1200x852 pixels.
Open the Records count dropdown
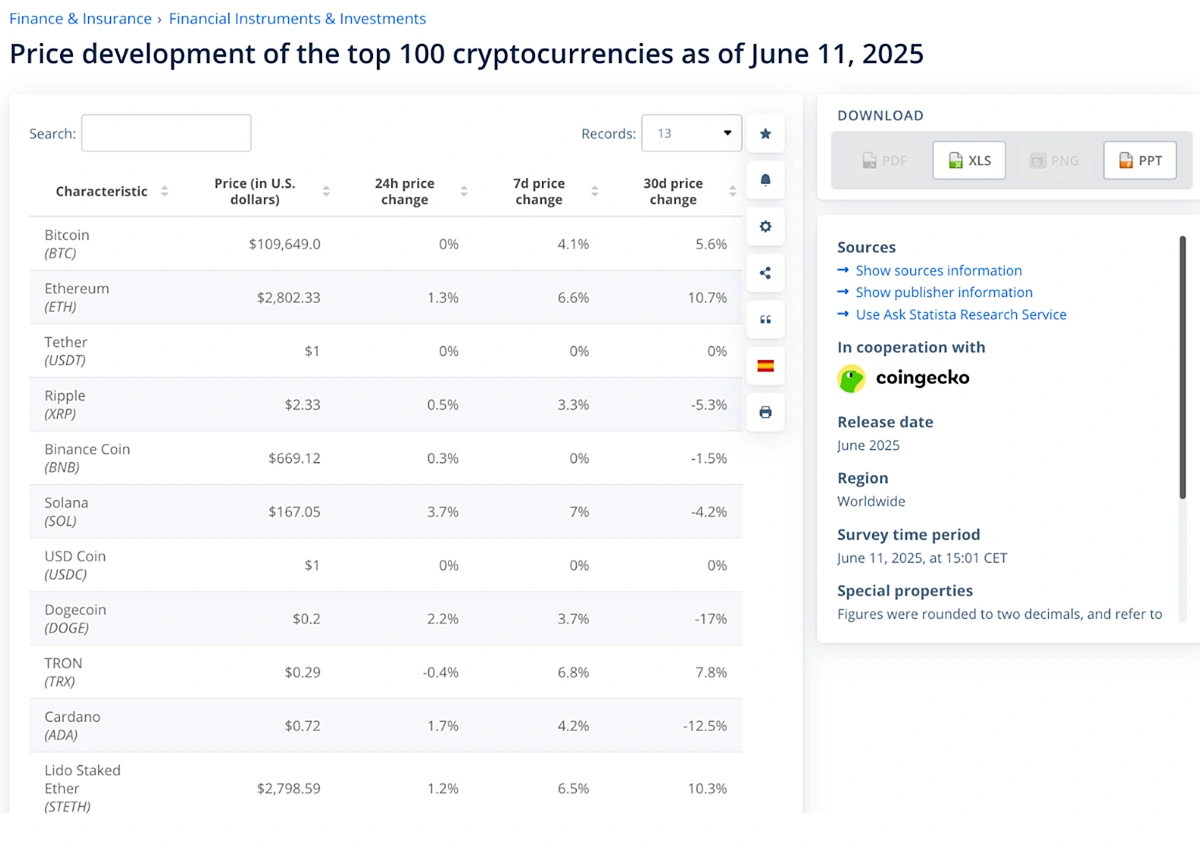691,133
